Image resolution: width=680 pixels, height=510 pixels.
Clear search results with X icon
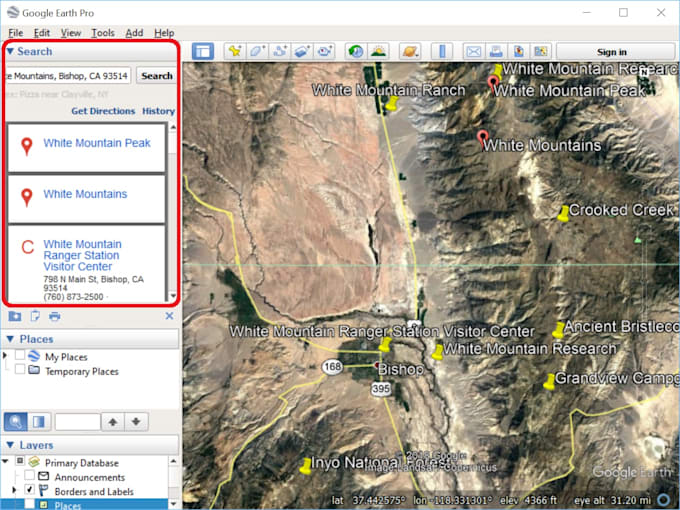(170, 316)
